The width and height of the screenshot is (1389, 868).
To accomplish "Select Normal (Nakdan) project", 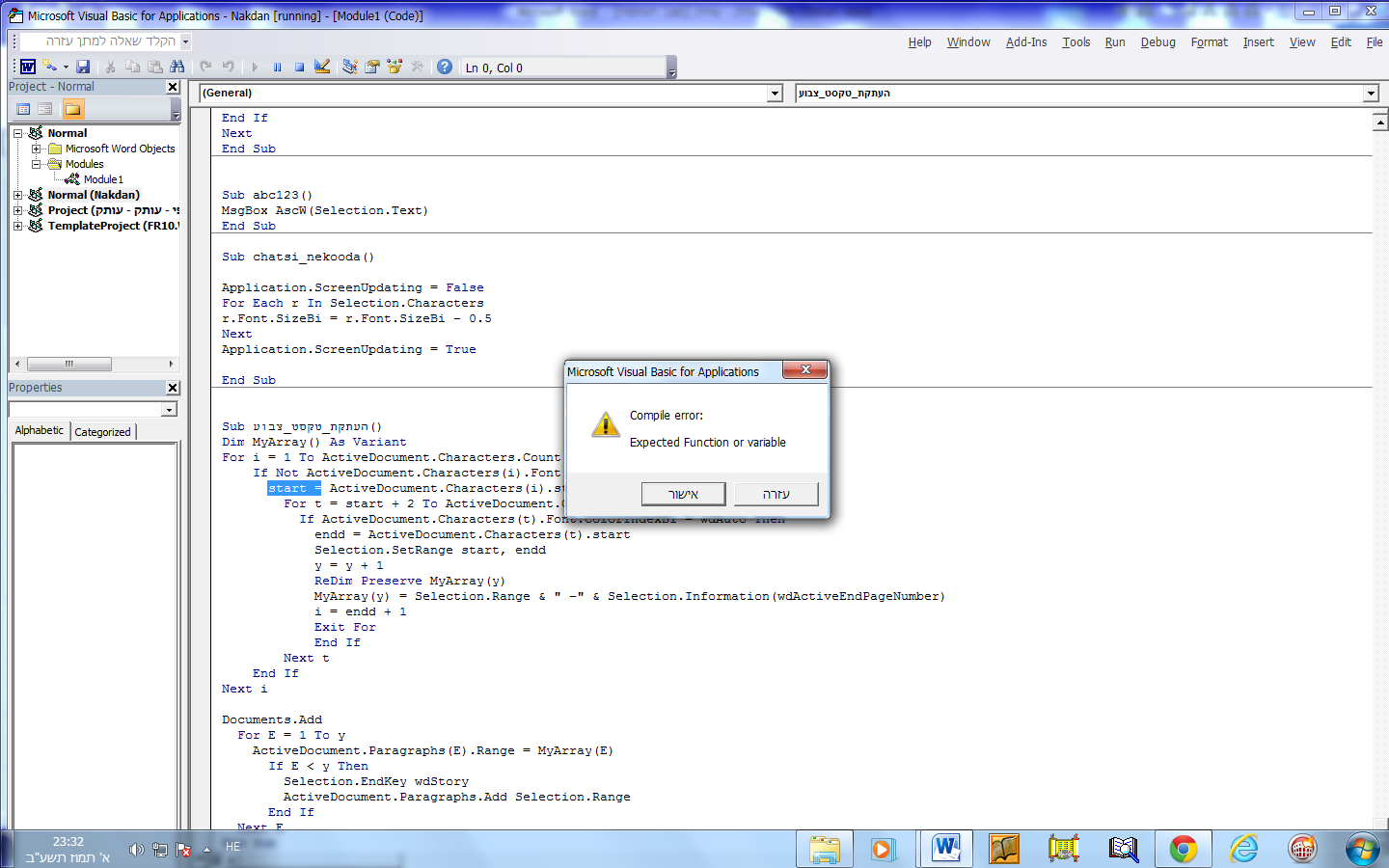I will [94, 195].
